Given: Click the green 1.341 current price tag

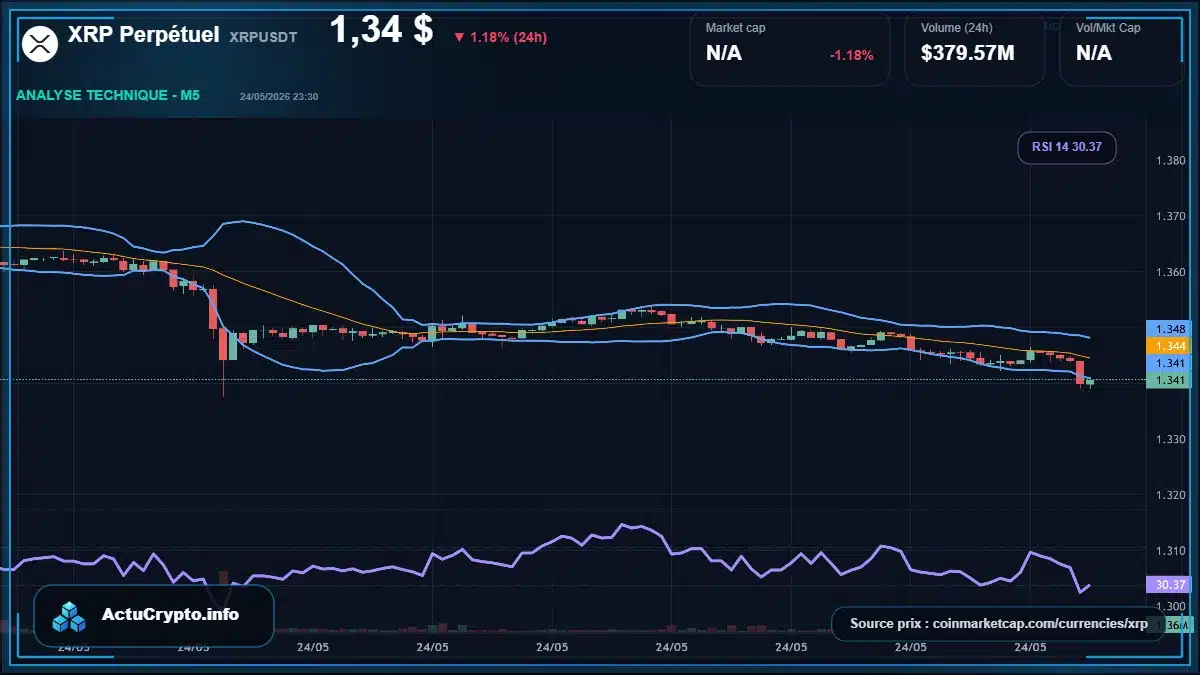Looking at the screenshot, I should point(1170,380).
